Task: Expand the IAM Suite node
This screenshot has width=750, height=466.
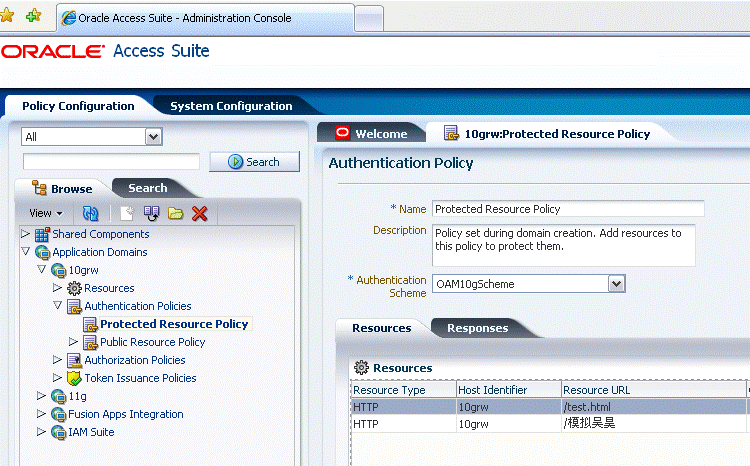Action: click(x=42, y=431)
